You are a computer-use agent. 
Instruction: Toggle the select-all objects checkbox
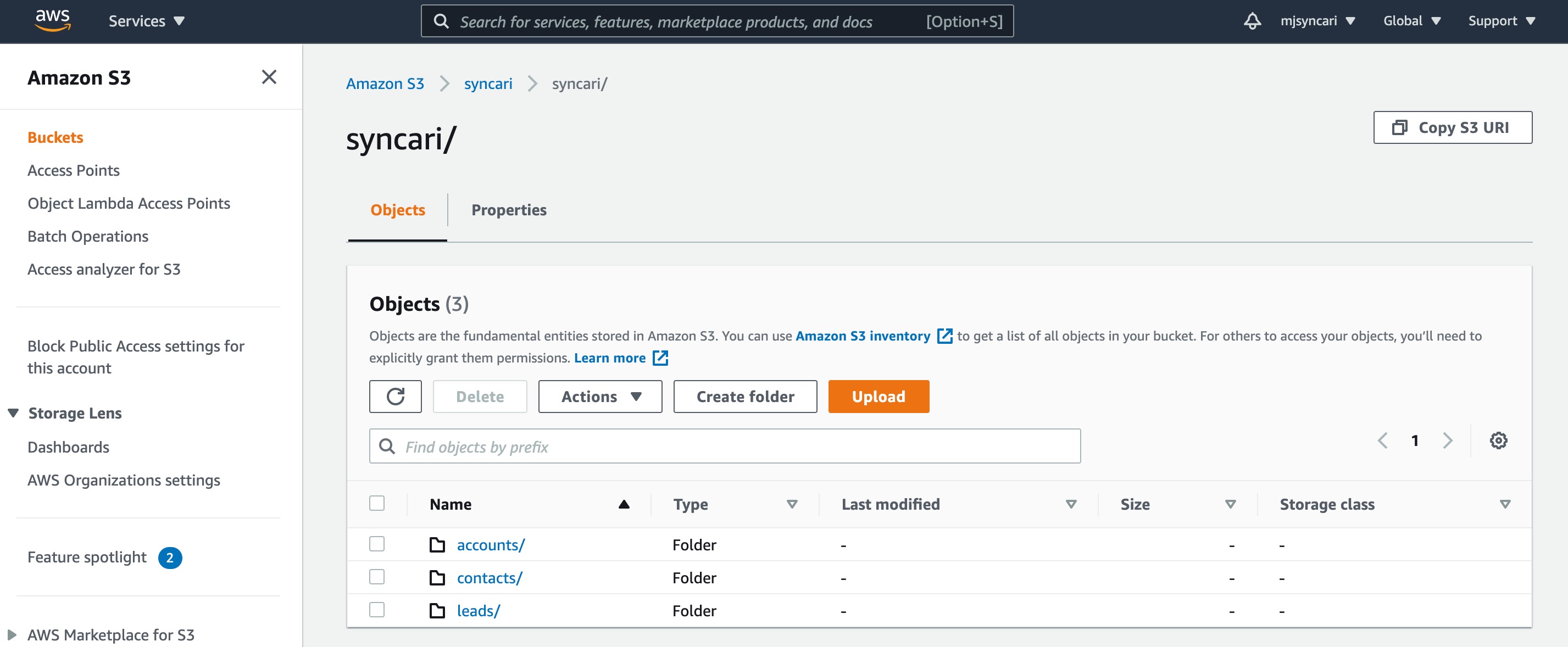pyautogui.click(x=377, y=503)
